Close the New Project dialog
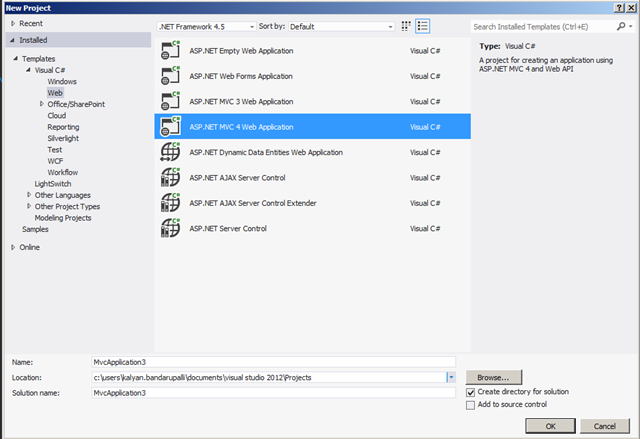Viewport: 640px width, 439px height. pos(631,8)
